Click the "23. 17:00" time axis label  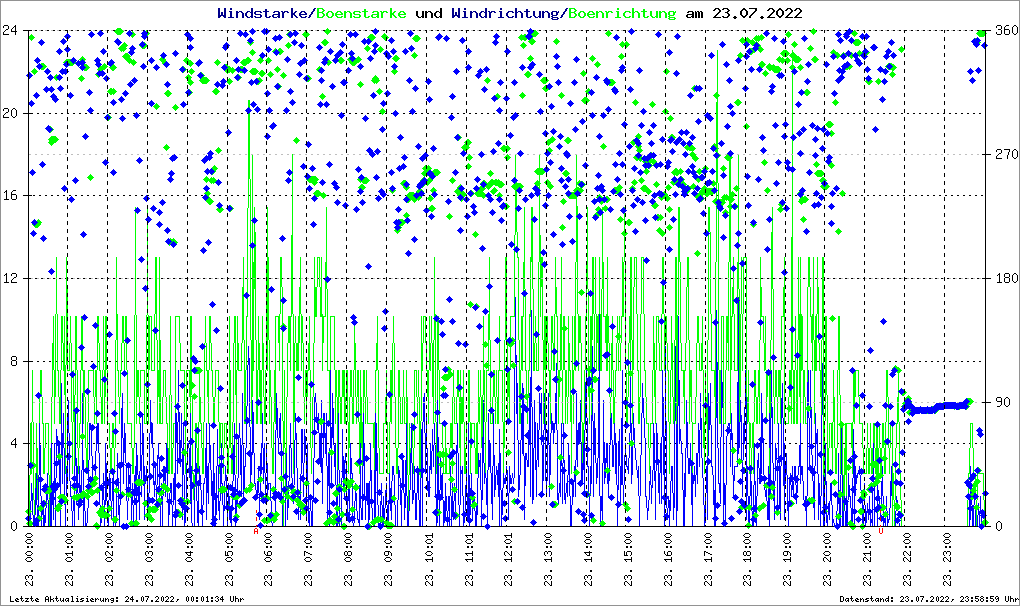point(708,559)
